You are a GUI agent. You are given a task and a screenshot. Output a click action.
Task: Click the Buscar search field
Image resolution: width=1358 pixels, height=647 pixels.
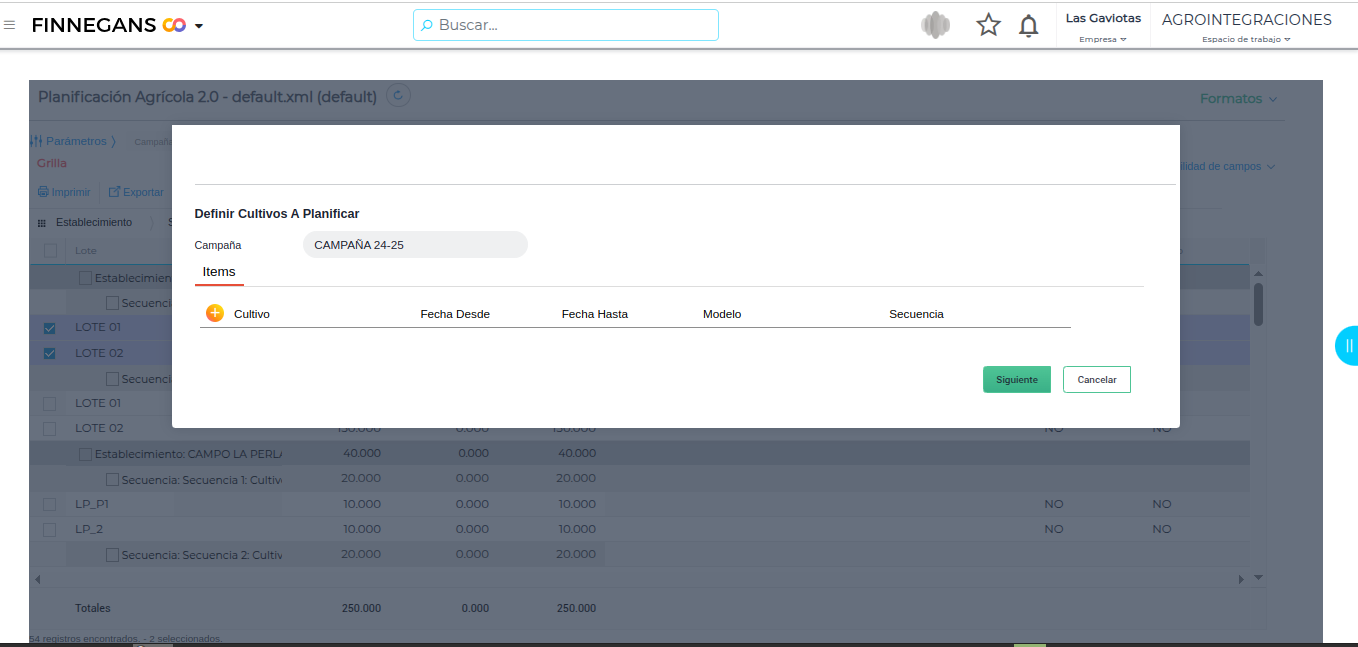click(x=566, y=25)
